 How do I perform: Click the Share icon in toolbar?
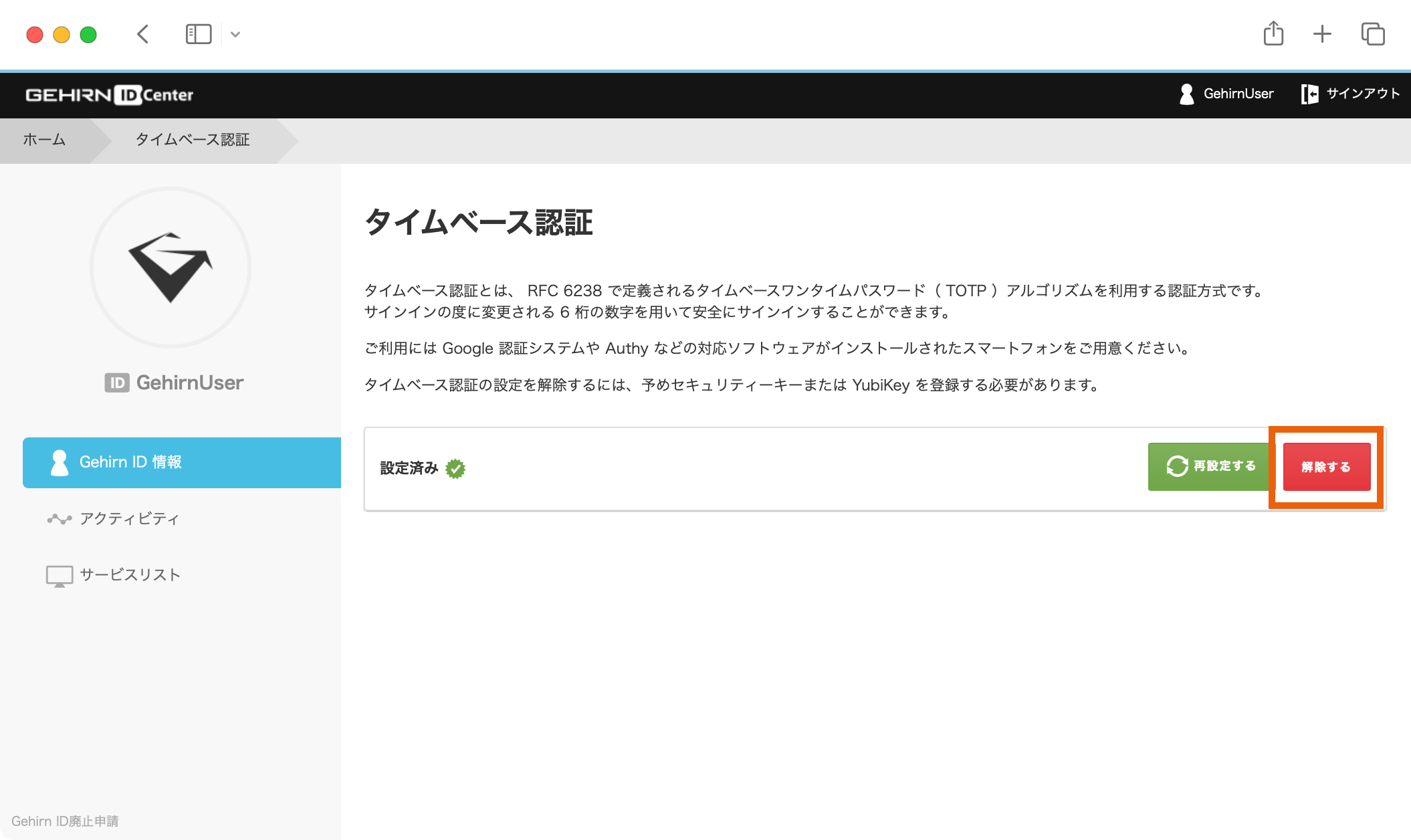[x=1273, y=33]
